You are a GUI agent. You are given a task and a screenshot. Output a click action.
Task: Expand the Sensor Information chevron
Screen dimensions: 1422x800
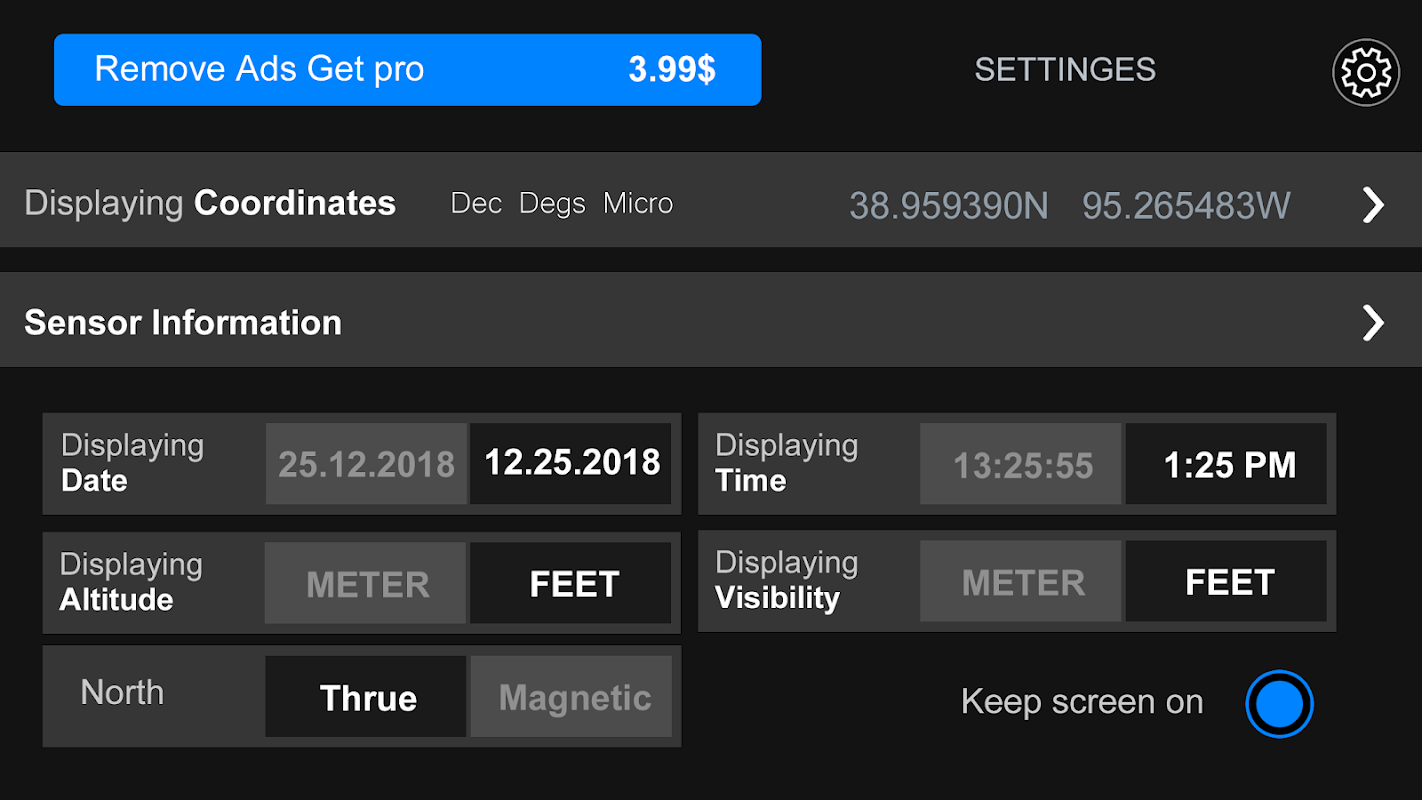click(x=1373, y=322)
